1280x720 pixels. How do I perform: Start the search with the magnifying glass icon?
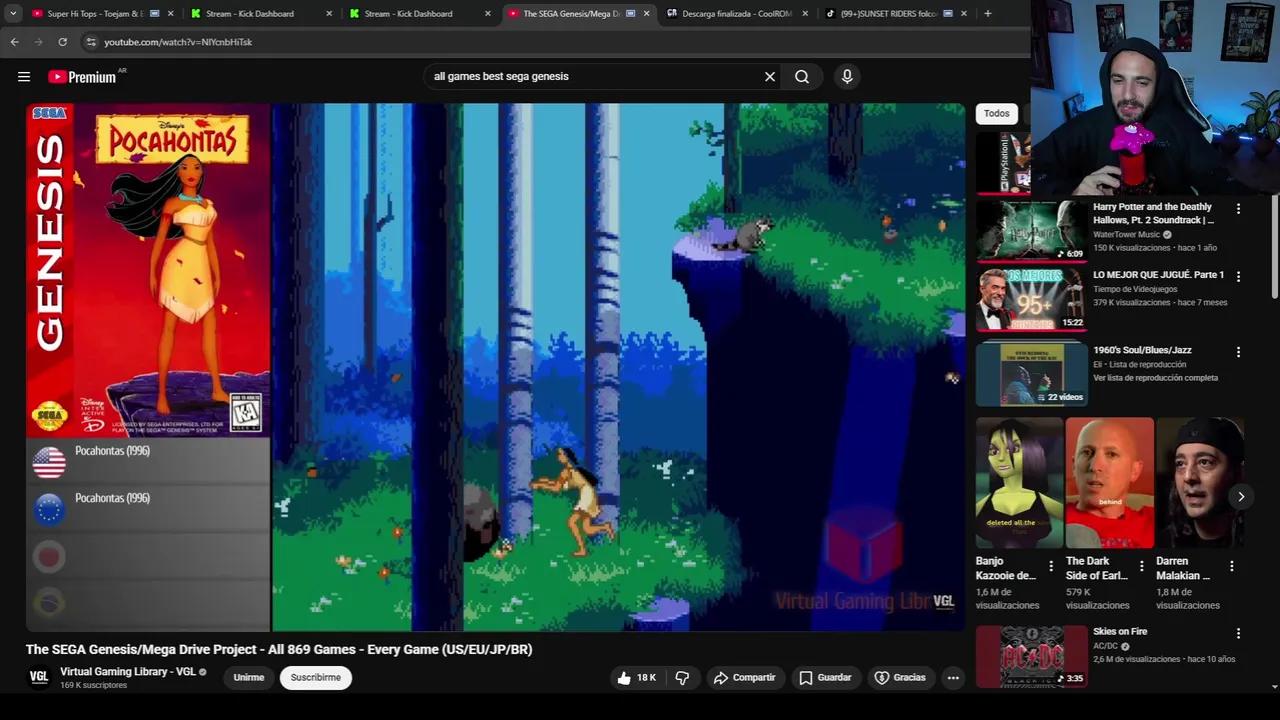tap(801, 76)
